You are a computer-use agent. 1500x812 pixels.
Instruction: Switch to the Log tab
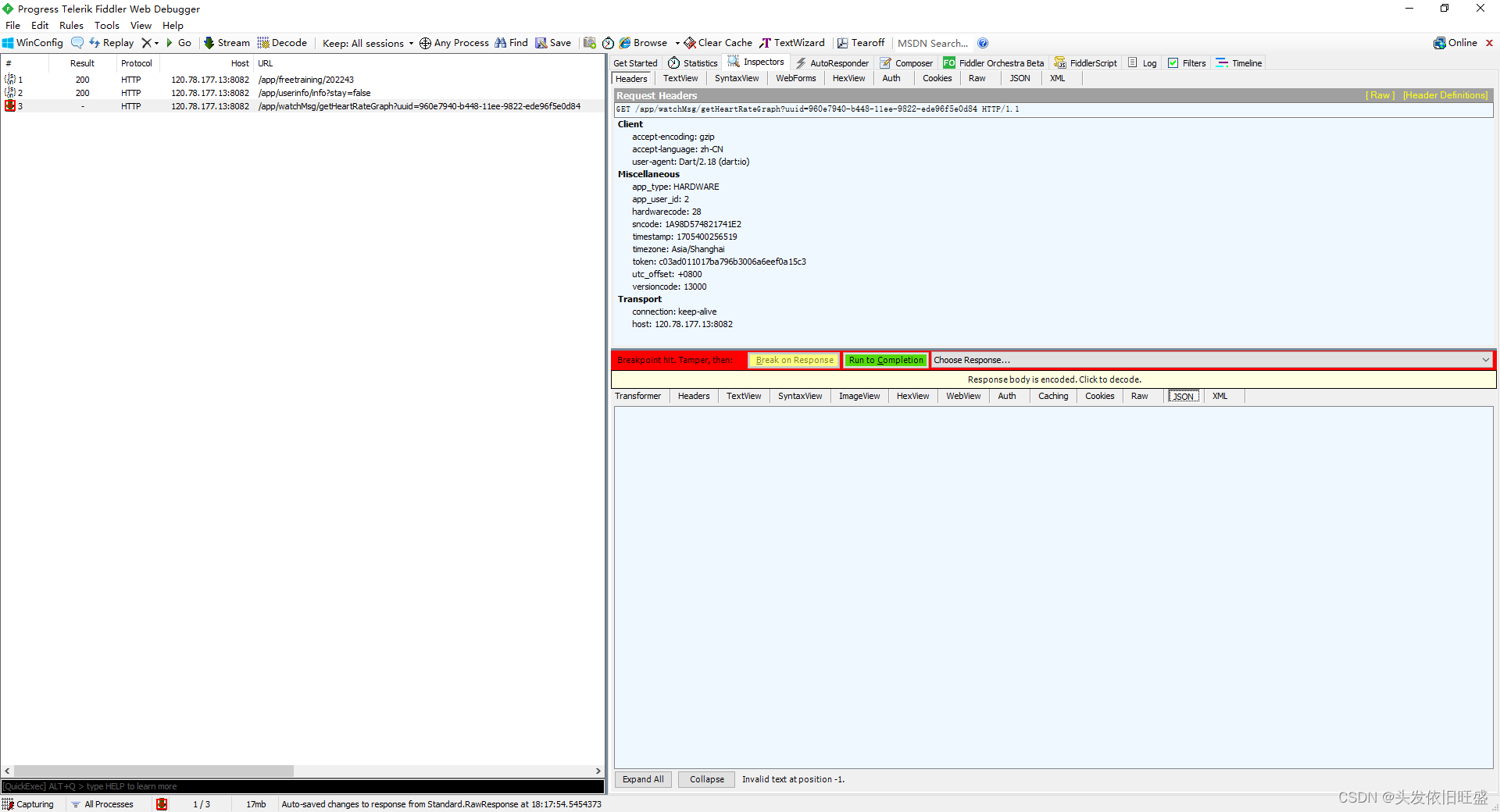click(1142, 62)
